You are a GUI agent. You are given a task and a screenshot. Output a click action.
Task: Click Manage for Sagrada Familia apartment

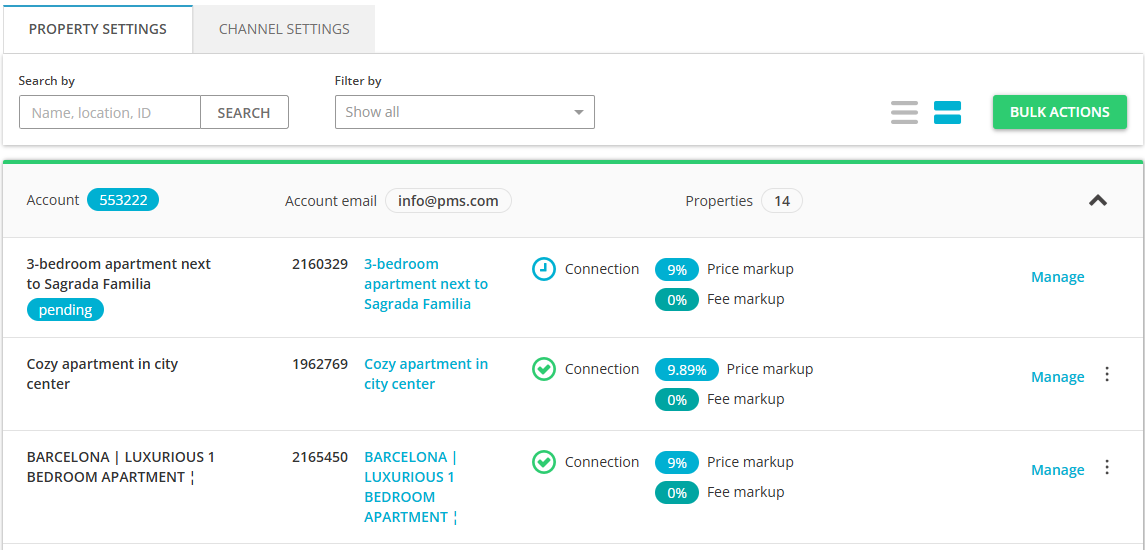coord(1057,277)
